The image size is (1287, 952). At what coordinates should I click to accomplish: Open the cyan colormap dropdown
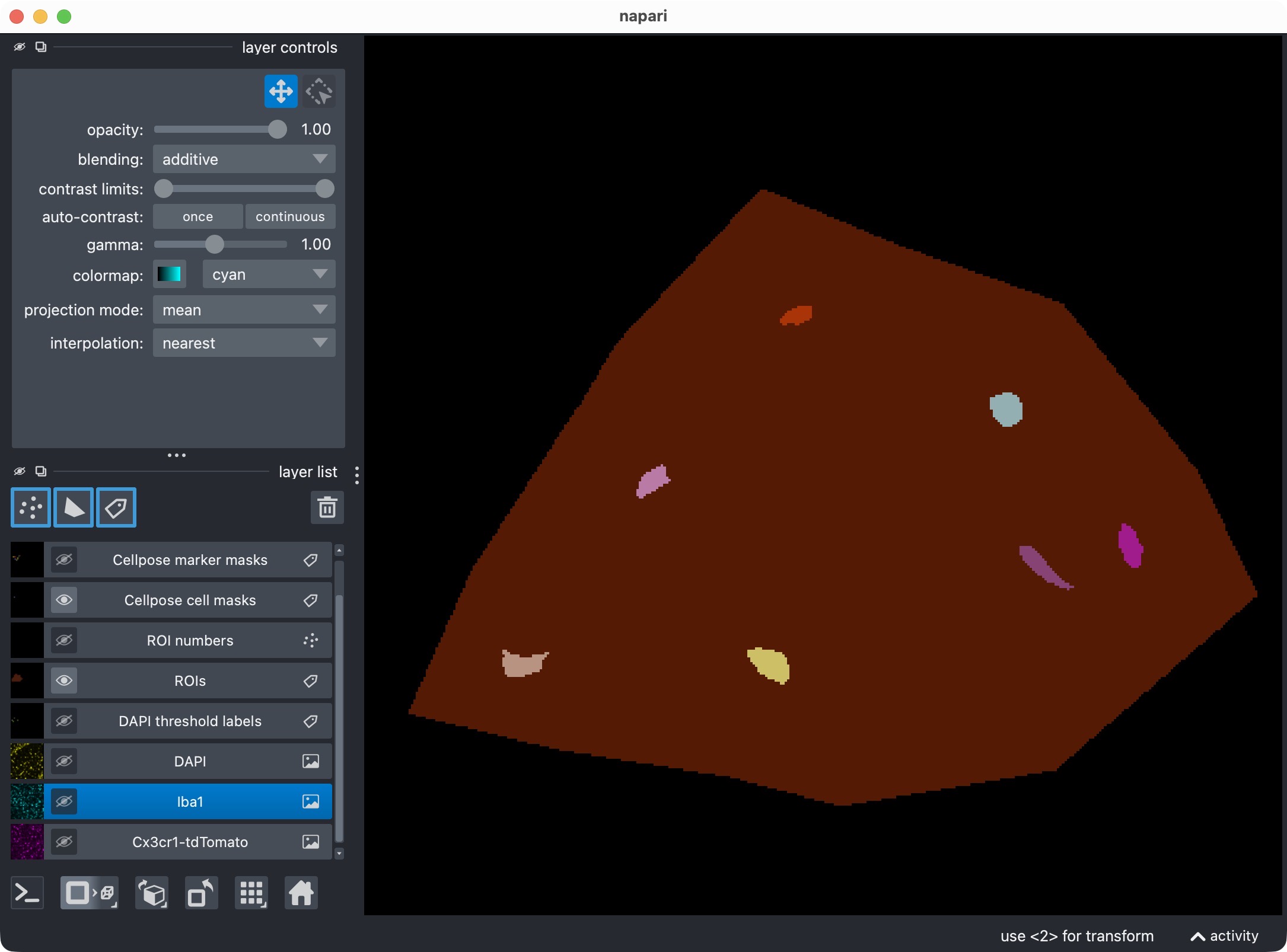(269, 274)
